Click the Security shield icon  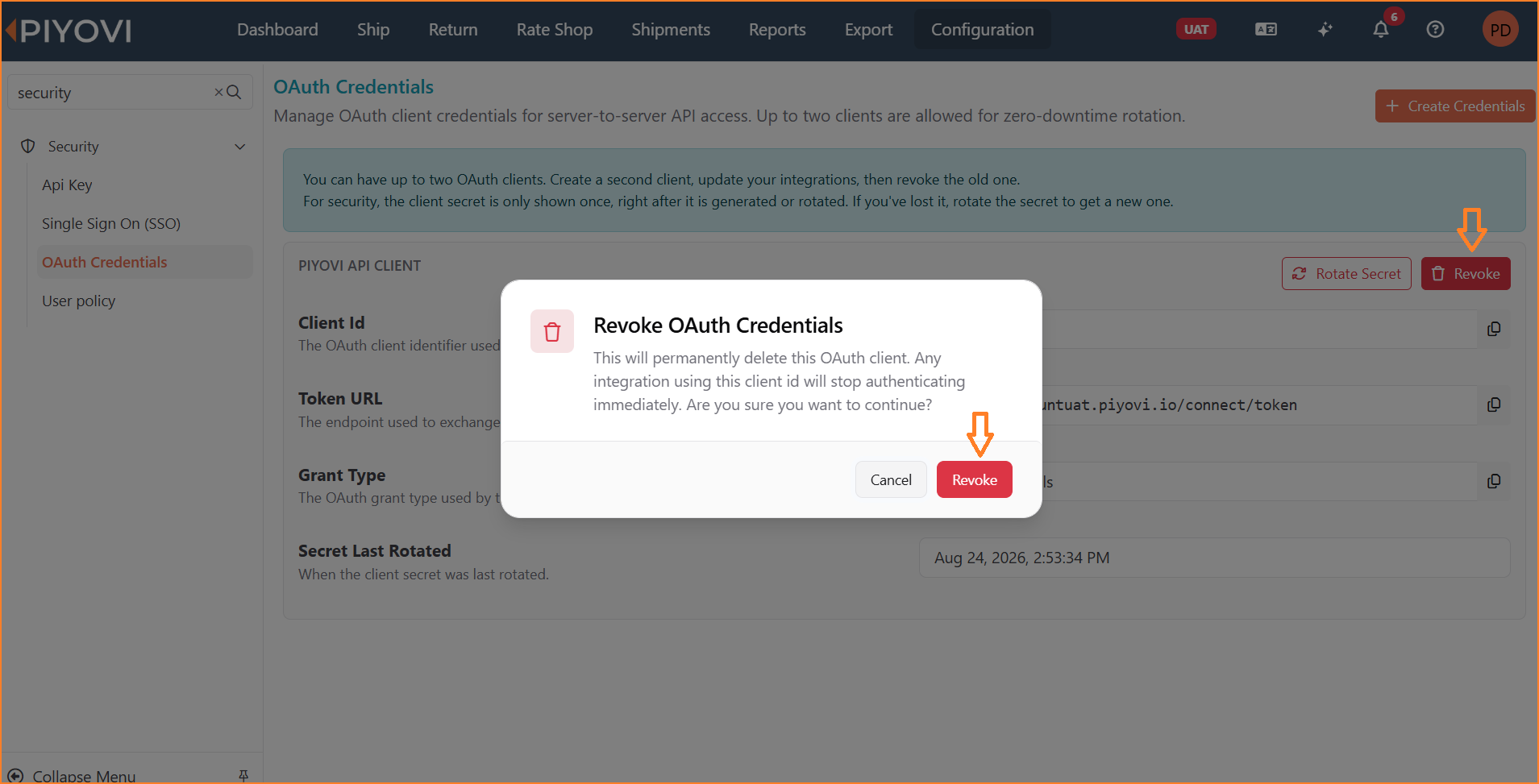[x=28, y=146]
